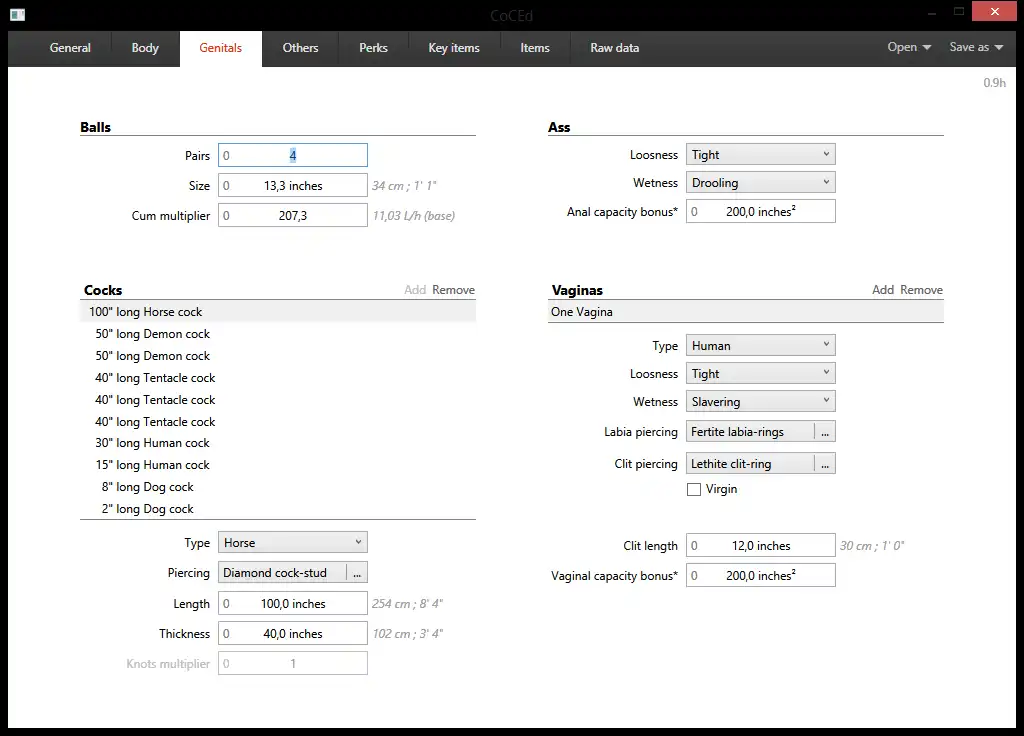1024x736 pixels.
Task: Open the Vagina Loosness dropdown
Action: pos(760,374)
